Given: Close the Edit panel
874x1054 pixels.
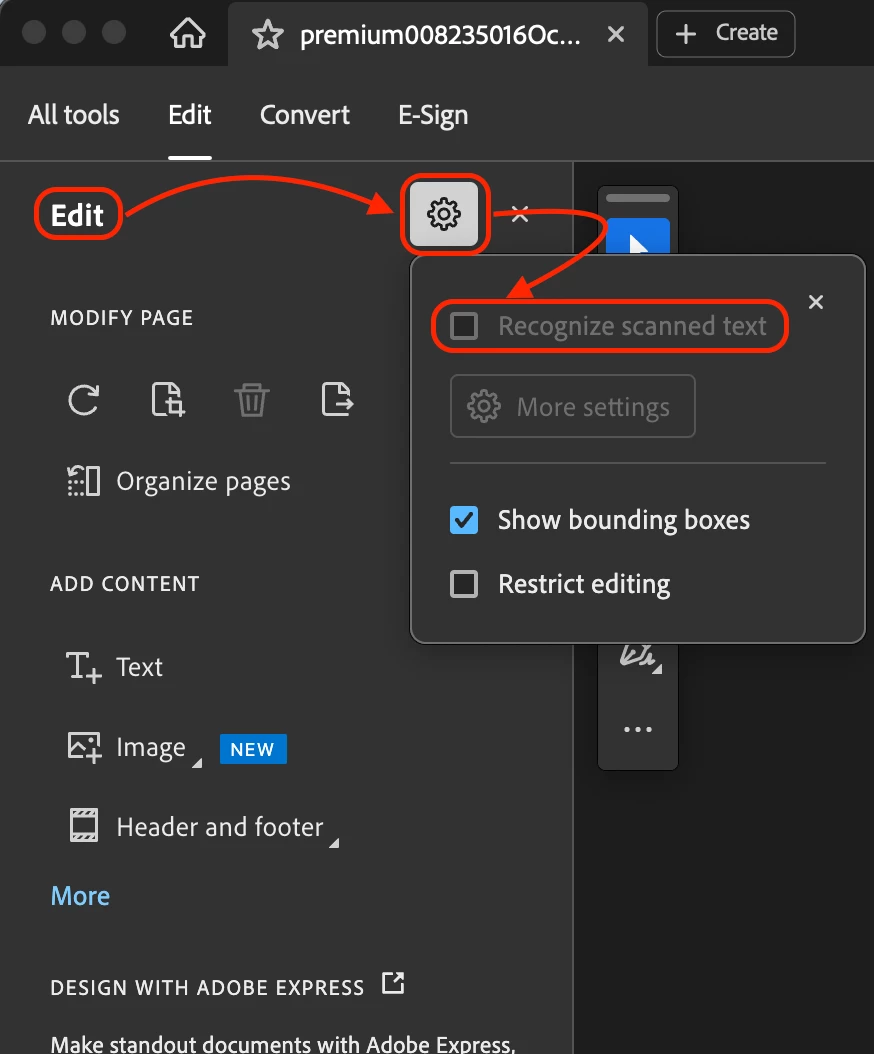Looking at the screenshot, I should pos(520,214).
